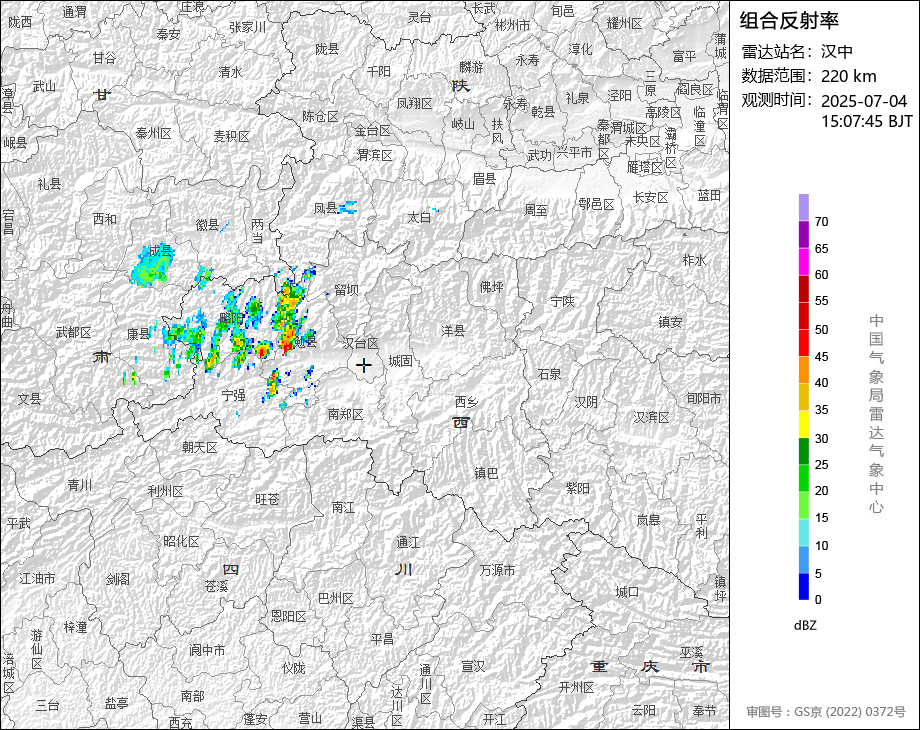Click the 汉台区 map label

click(360, 343)
